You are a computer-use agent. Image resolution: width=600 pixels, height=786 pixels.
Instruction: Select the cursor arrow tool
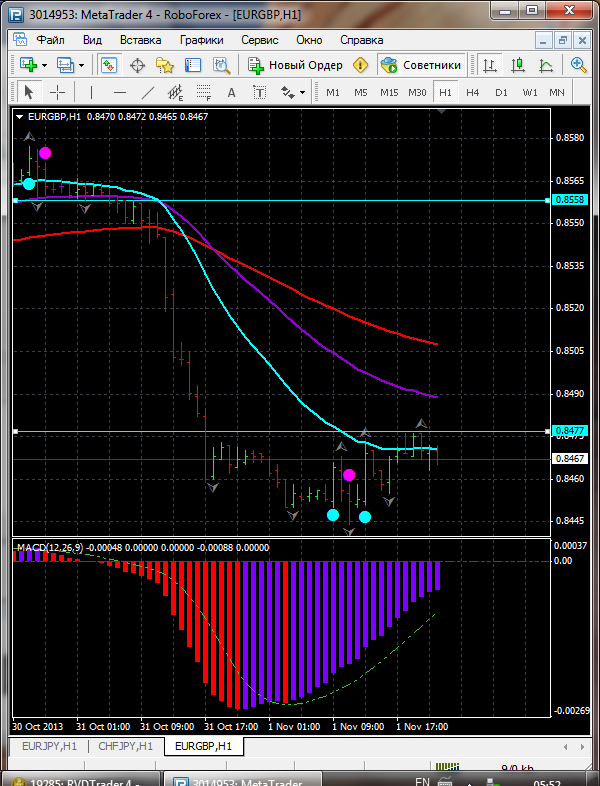[28, 92]
